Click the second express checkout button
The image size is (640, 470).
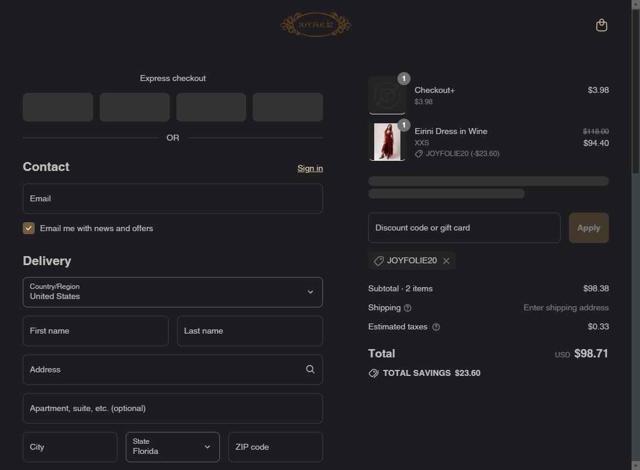(x=135, y=107)
